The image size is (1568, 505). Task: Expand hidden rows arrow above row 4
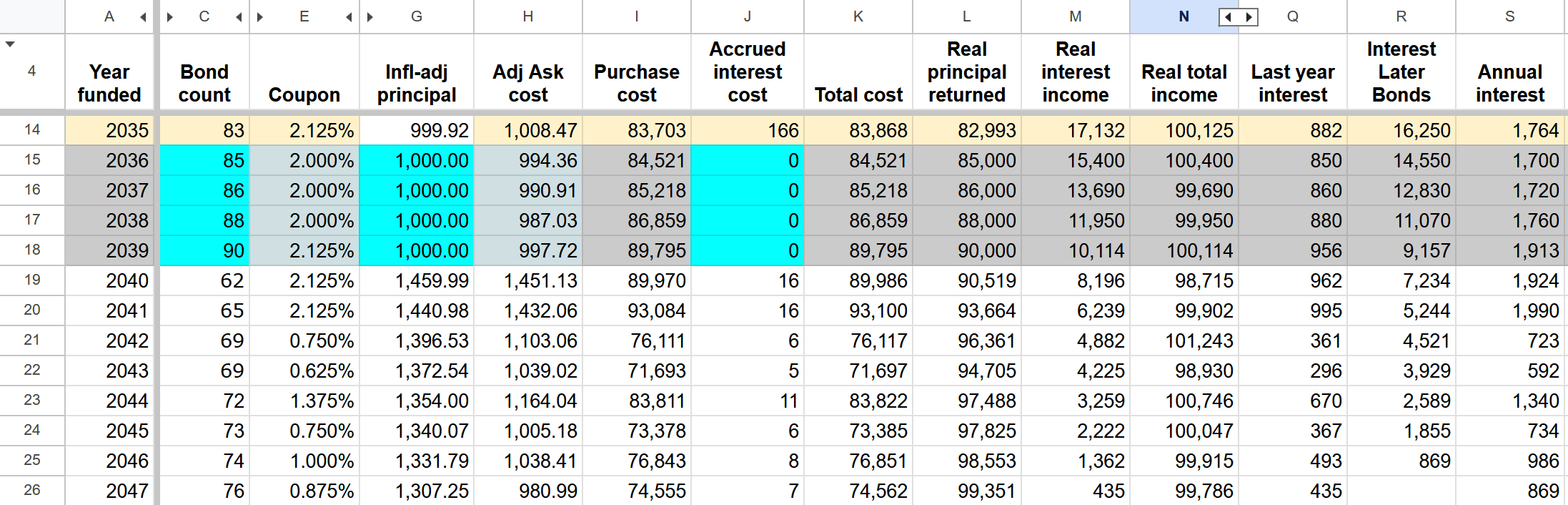click(10, 44)
